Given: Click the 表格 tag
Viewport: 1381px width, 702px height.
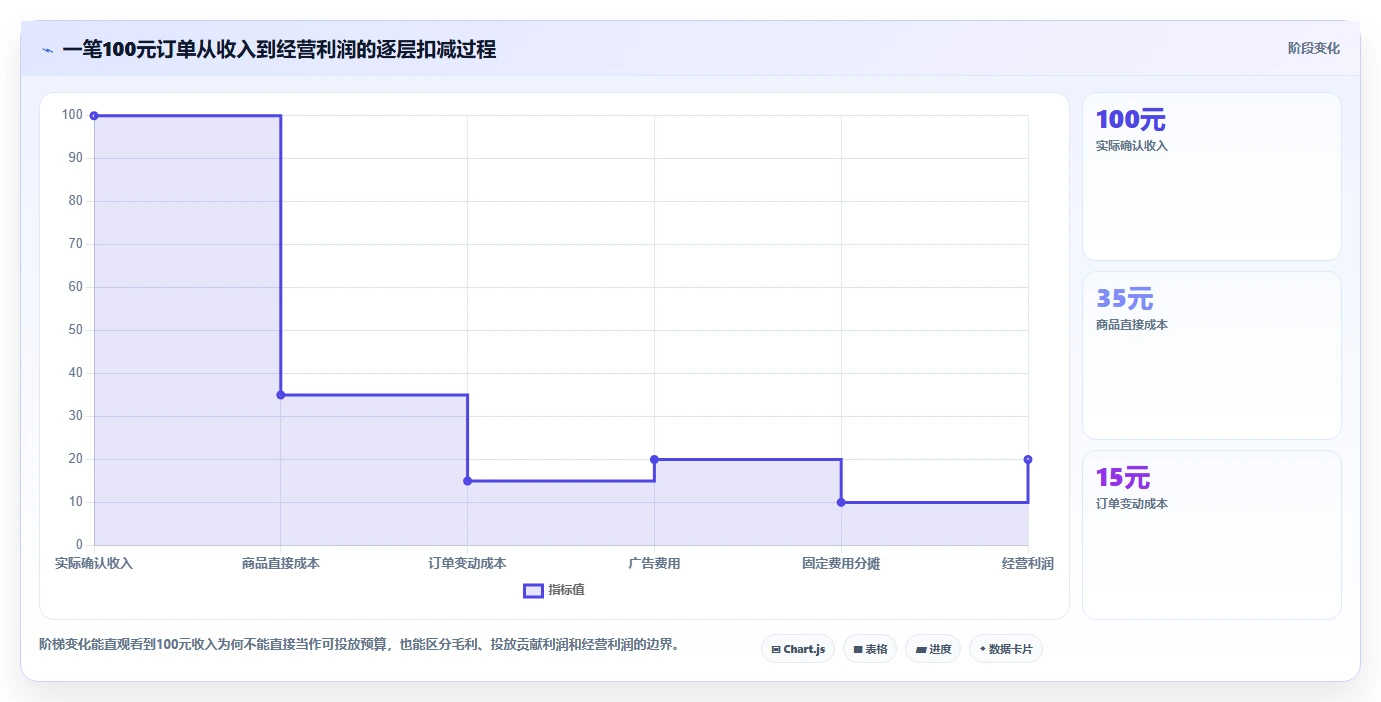Looking at the screenshot, I should coord(870,649).
